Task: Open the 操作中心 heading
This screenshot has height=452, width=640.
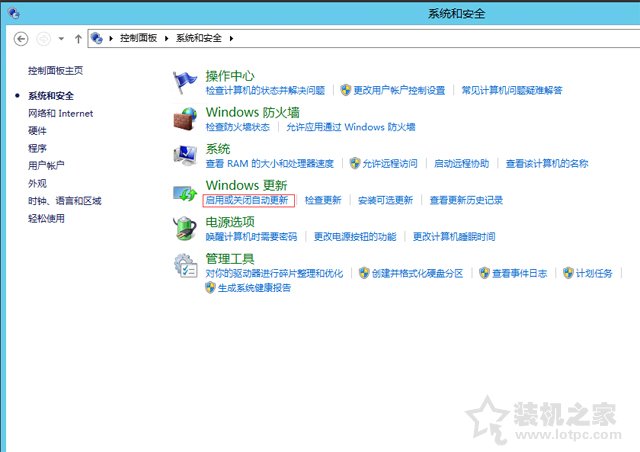Action: pos(230,76)
